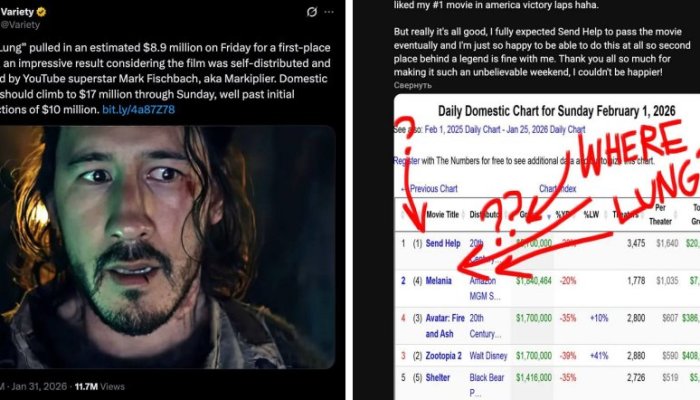The width and height of the screenshot is (700, 400).
Task: Click the previous rank (5) in the Shelter row
Action: click(x=417, y=378)
